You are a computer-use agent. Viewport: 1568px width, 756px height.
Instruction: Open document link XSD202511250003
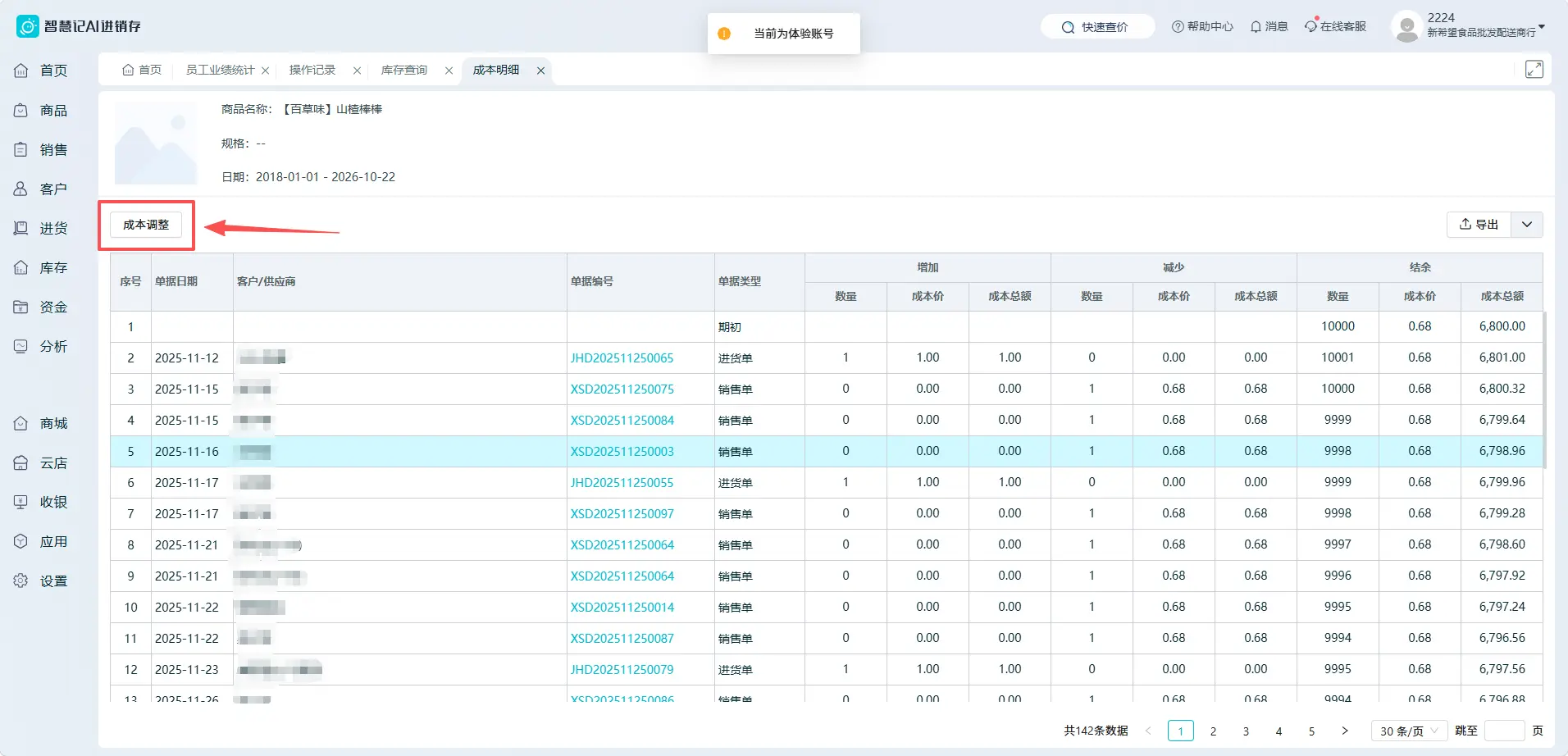(622, 452)
